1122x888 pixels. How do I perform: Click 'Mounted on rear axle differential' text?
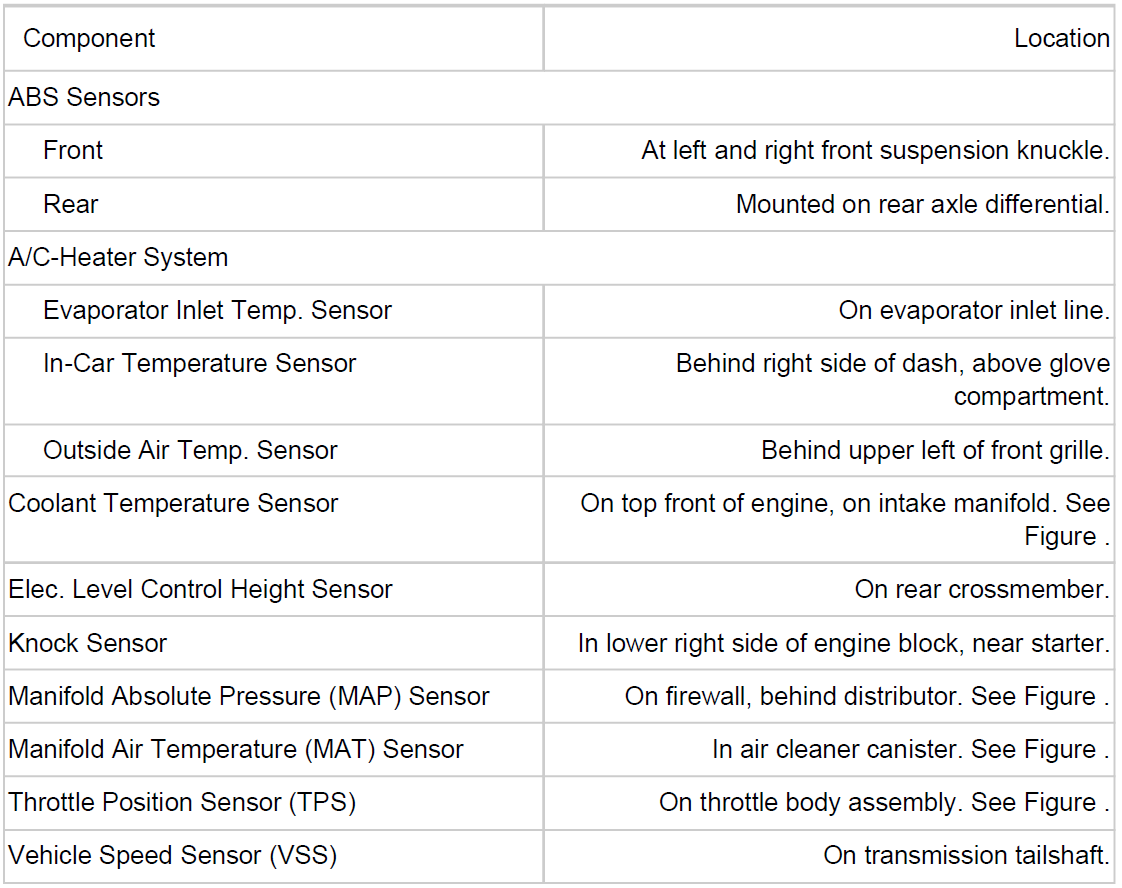click(922, 205)
